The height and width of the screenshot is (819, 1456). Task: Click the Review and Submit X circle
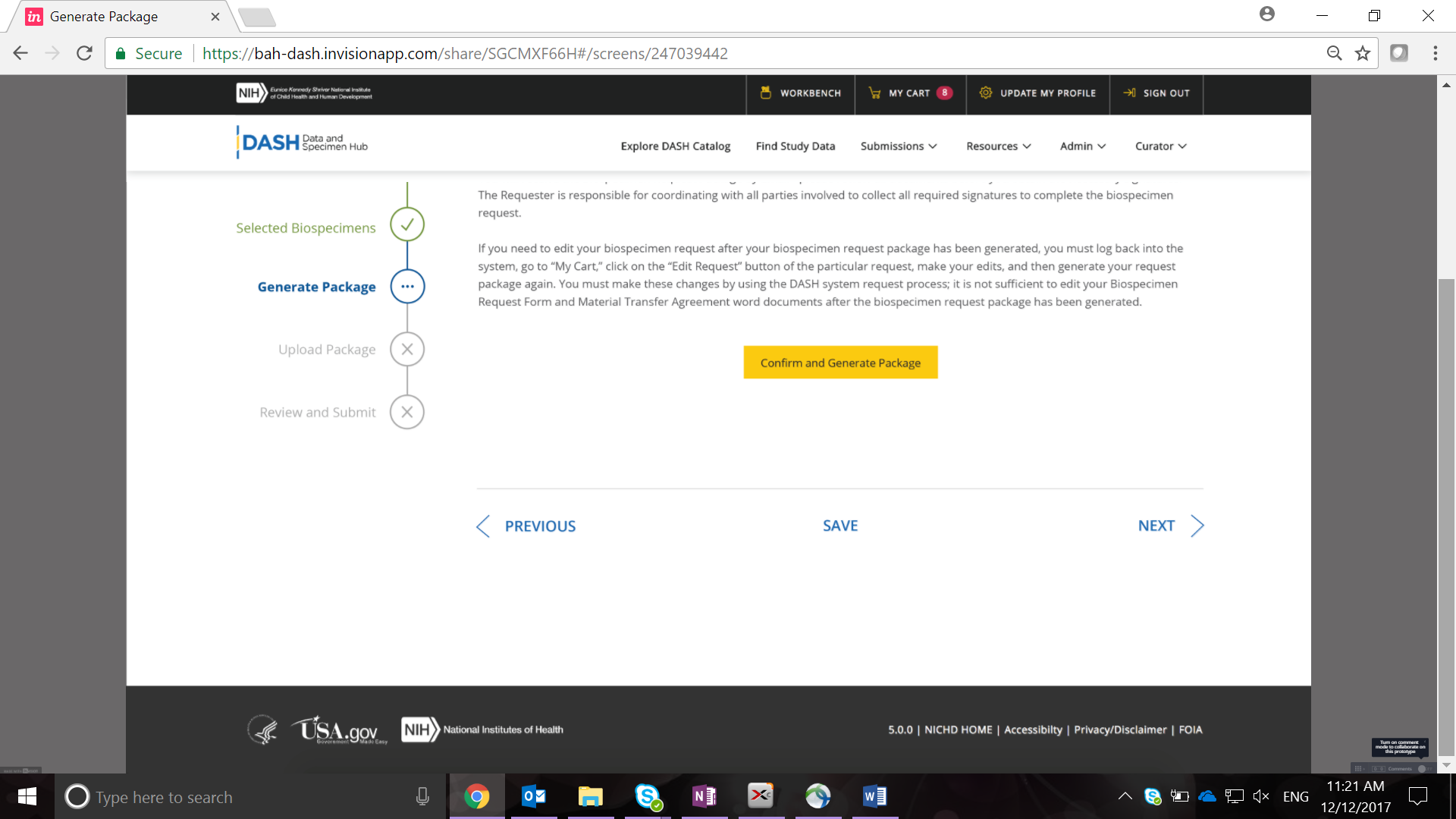(x=407, y=413)
